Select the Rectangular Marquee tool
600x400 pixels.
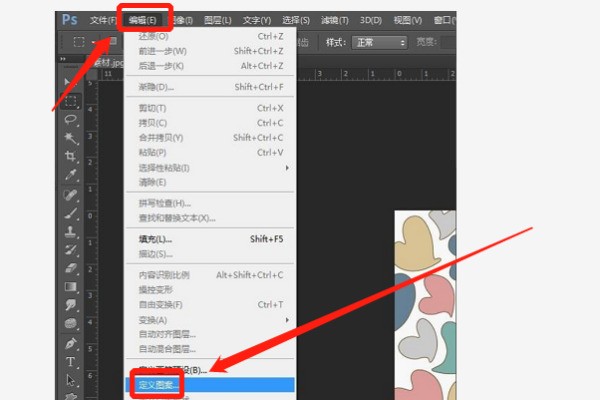[x=71, y=102]
